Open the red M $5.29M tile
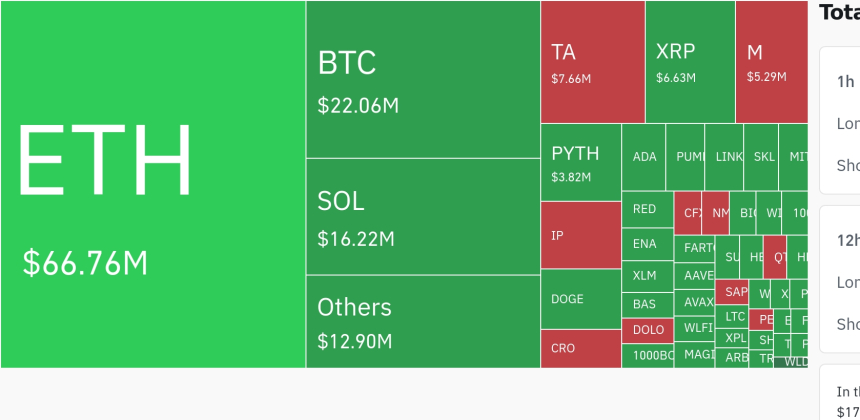Image resolution: width=860 pixels, height=420 pixels. tap(770, 62)
